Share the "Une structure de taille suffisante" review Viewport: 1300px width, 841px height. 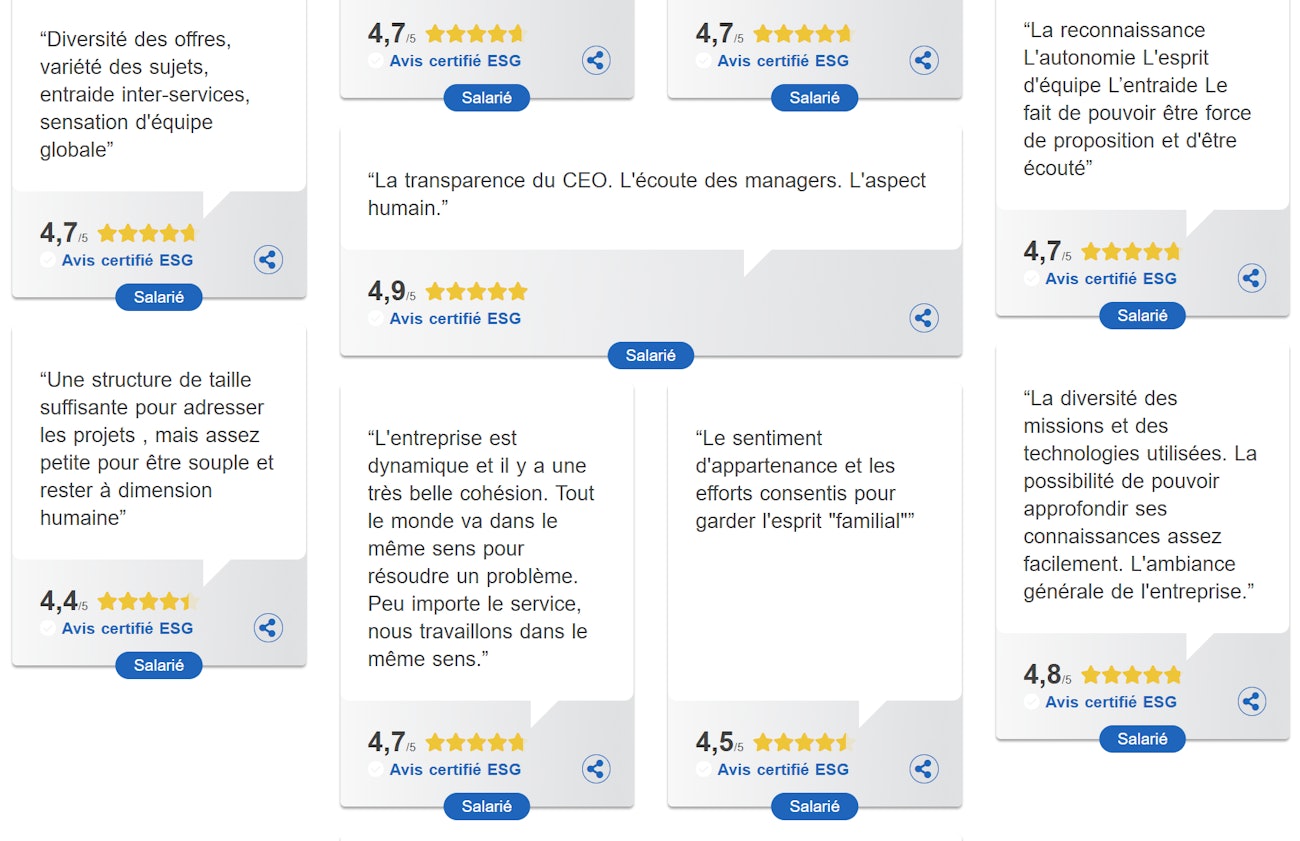click(x=268, y=628)
